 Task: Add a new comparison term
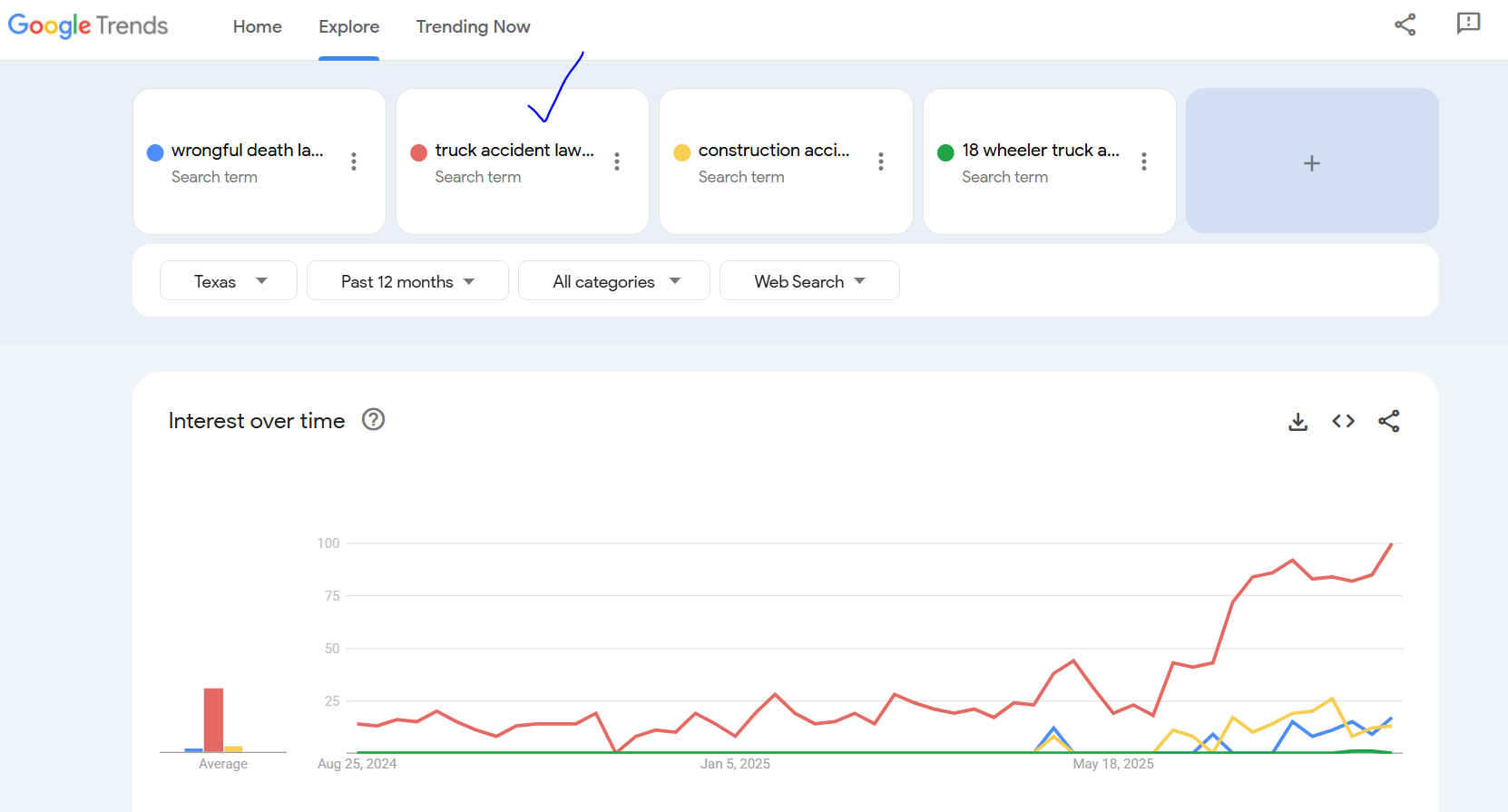(1311, 162)
